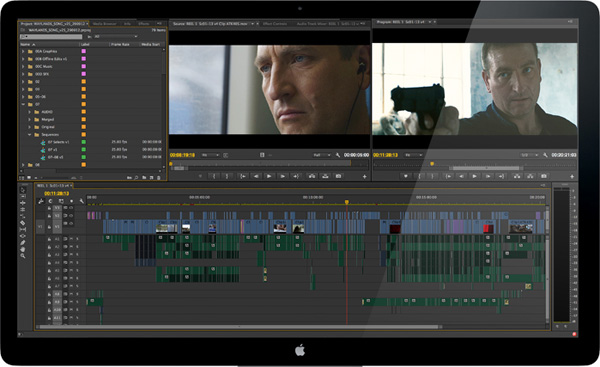Step forward one frame in Program monitor
The width and height of the screenshot is (600, 367).
488,176
